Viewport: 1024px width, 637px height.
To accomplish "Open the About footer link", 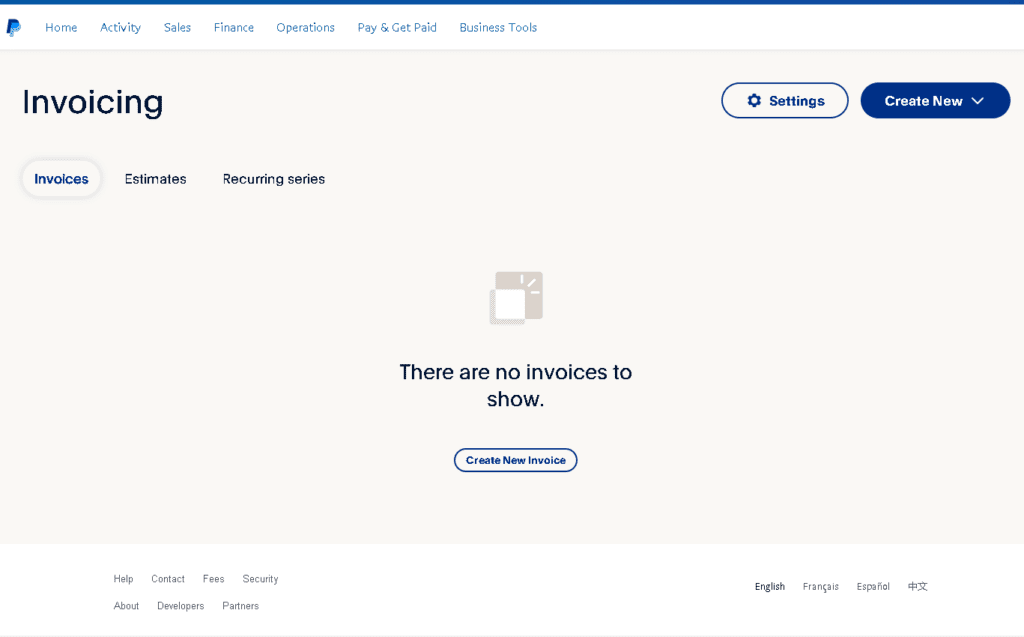I will point(126,606).
